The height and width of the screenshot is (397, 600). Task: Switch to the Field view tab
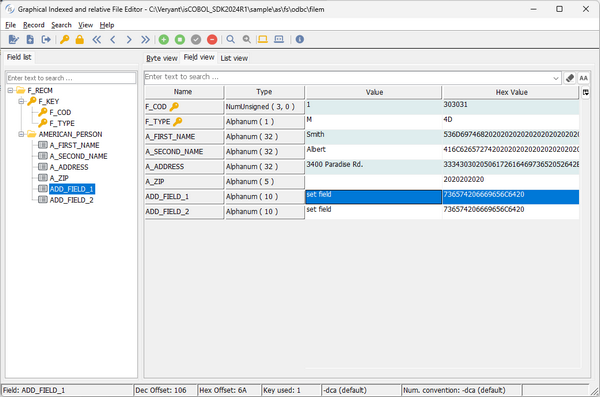[x=199, y=57]
